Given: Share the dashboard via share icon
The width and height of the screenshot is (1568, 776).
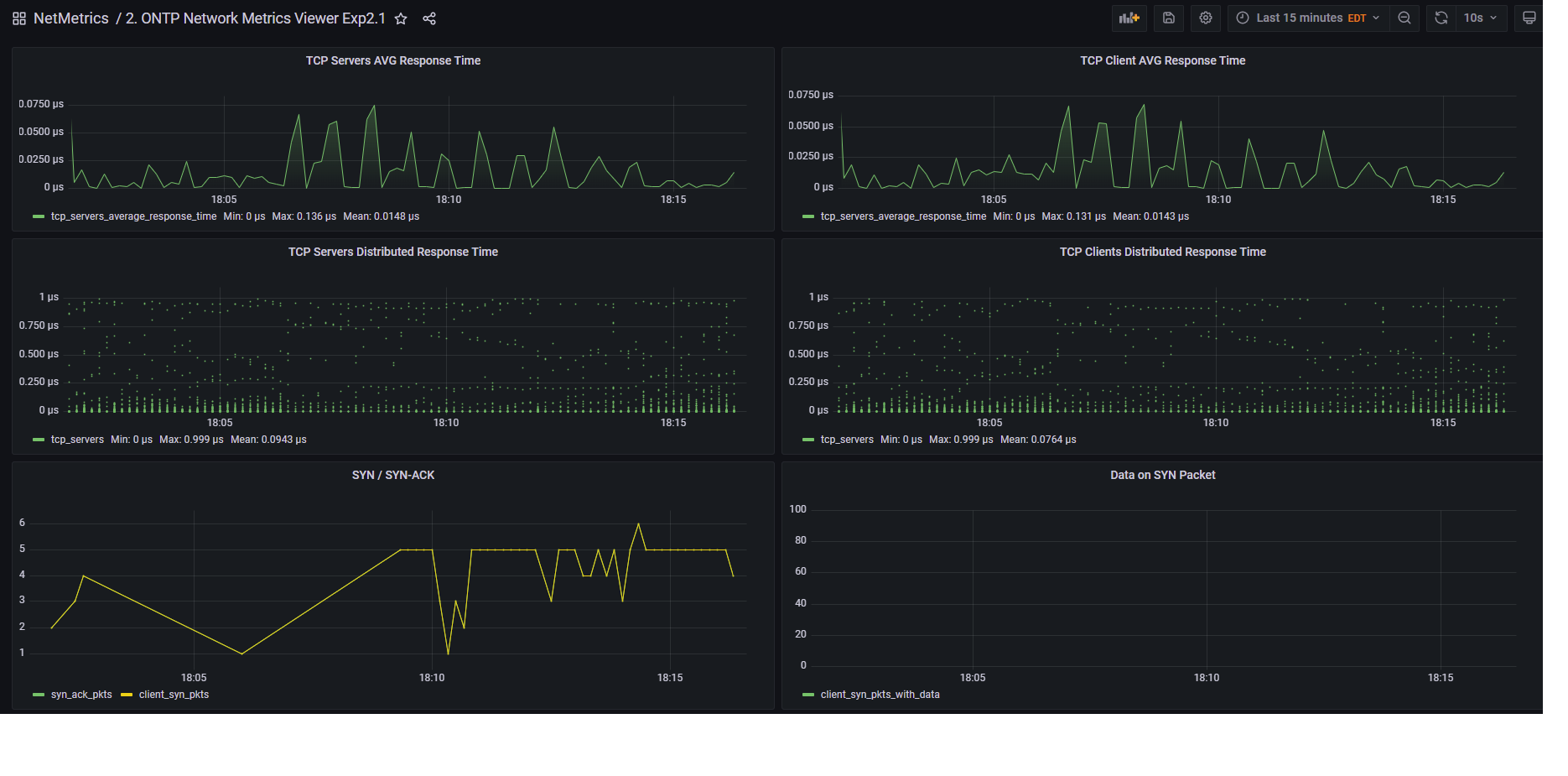Looking at the screenshot, I should point(429,18).
